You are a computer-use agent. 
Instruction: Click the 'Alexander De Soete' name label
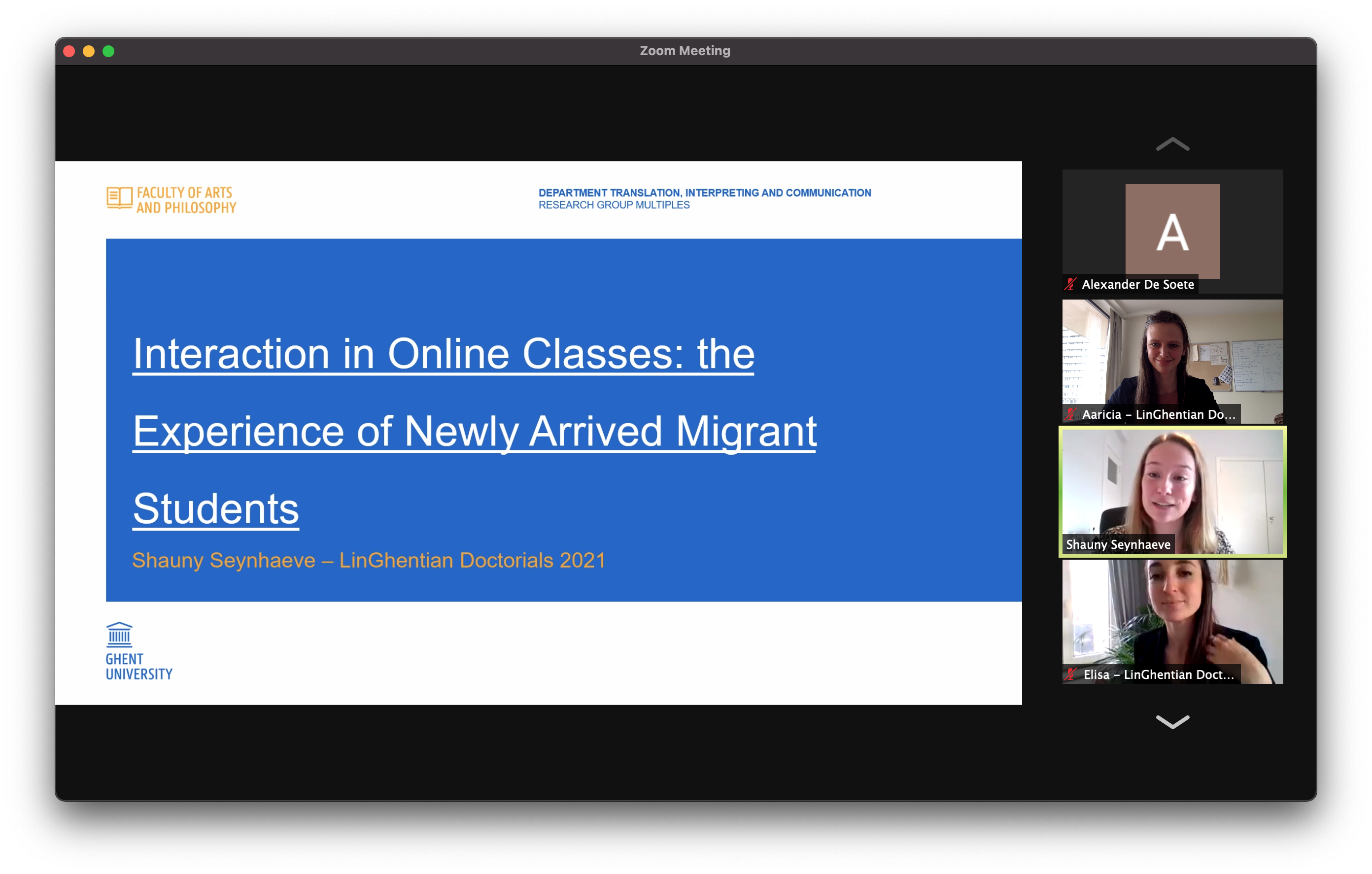pyautogui.click(x=1137, y=284)
